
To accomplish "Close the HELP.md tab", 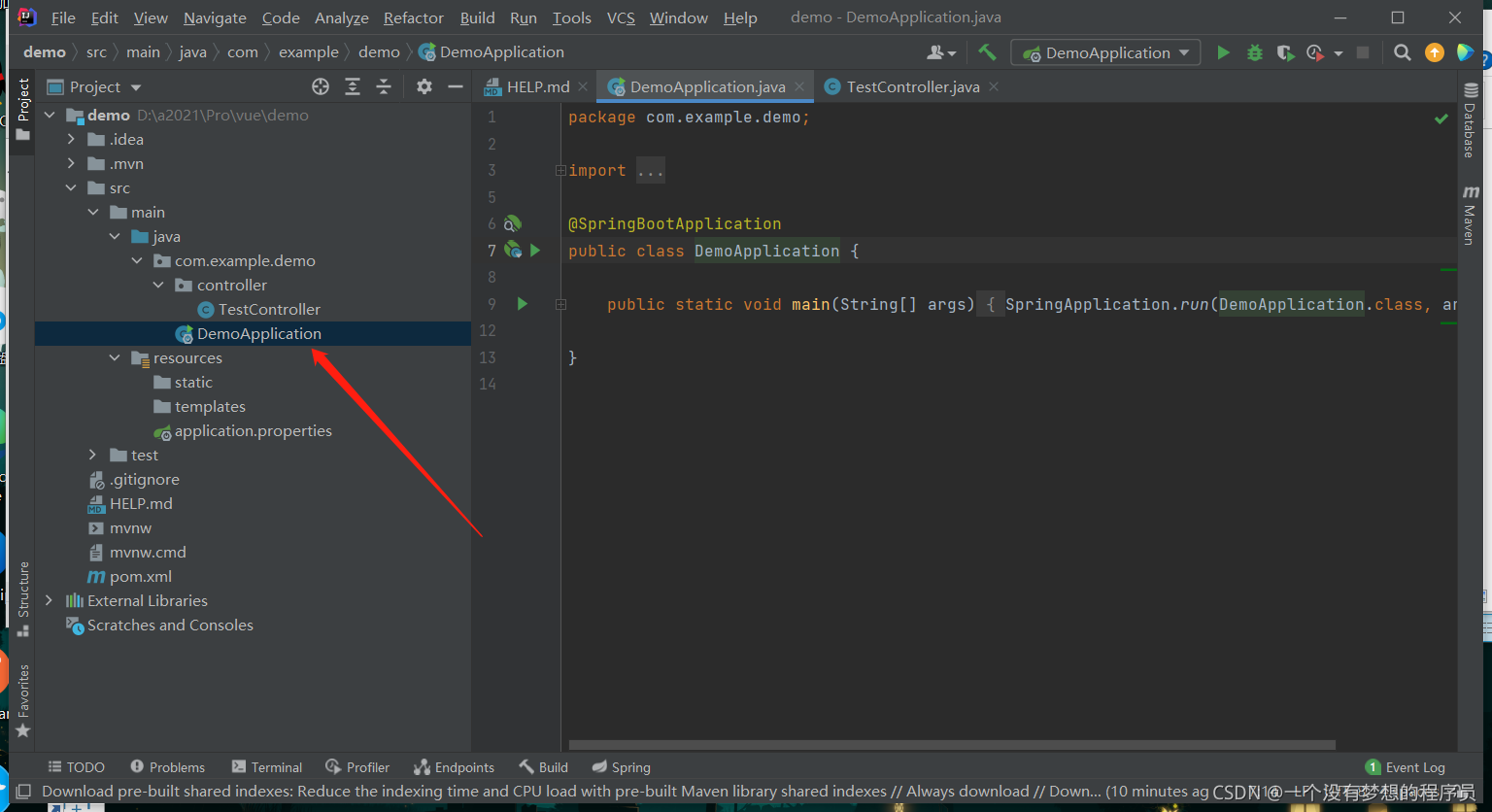I will [x=583, y=86].
